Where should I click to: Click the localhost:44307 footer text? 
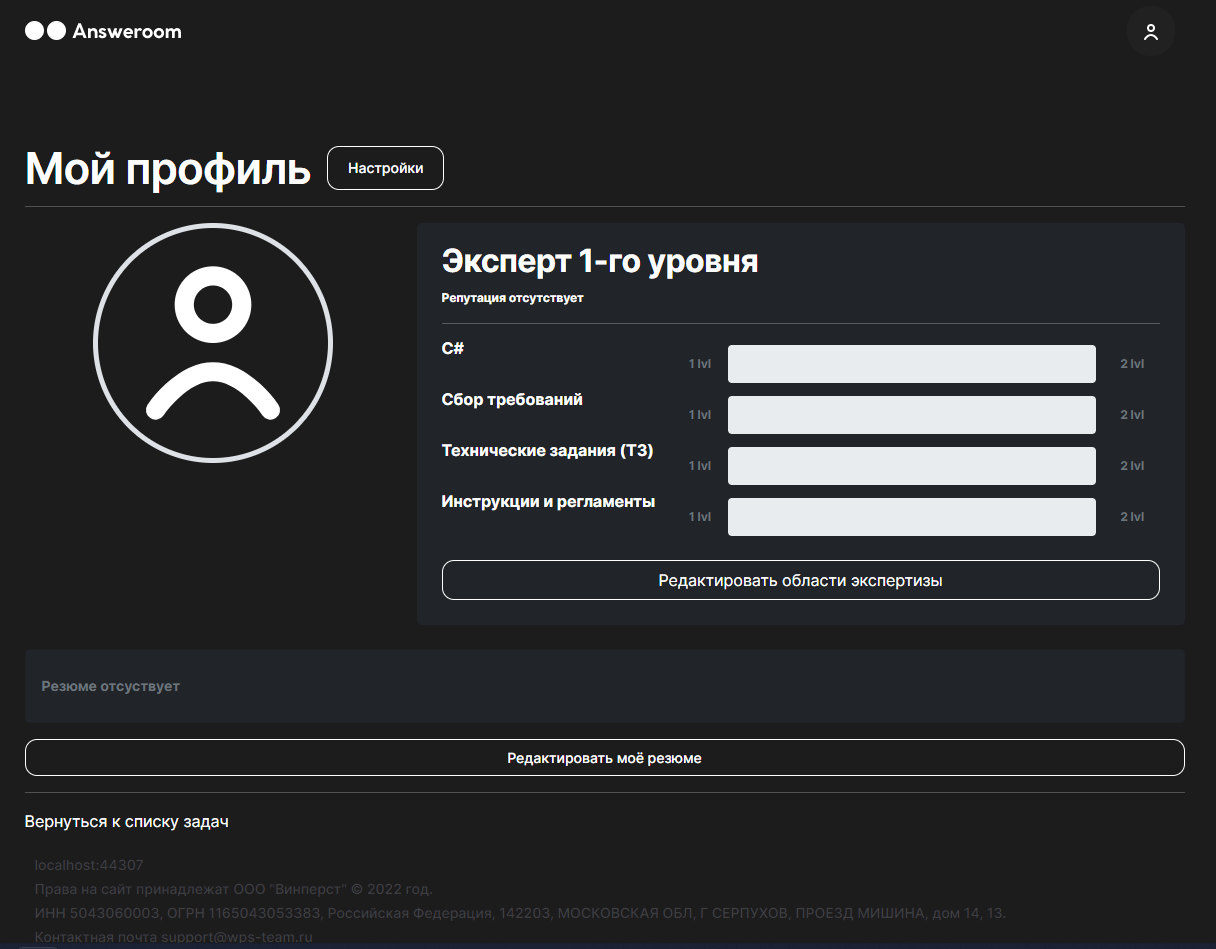pos(89,865)
